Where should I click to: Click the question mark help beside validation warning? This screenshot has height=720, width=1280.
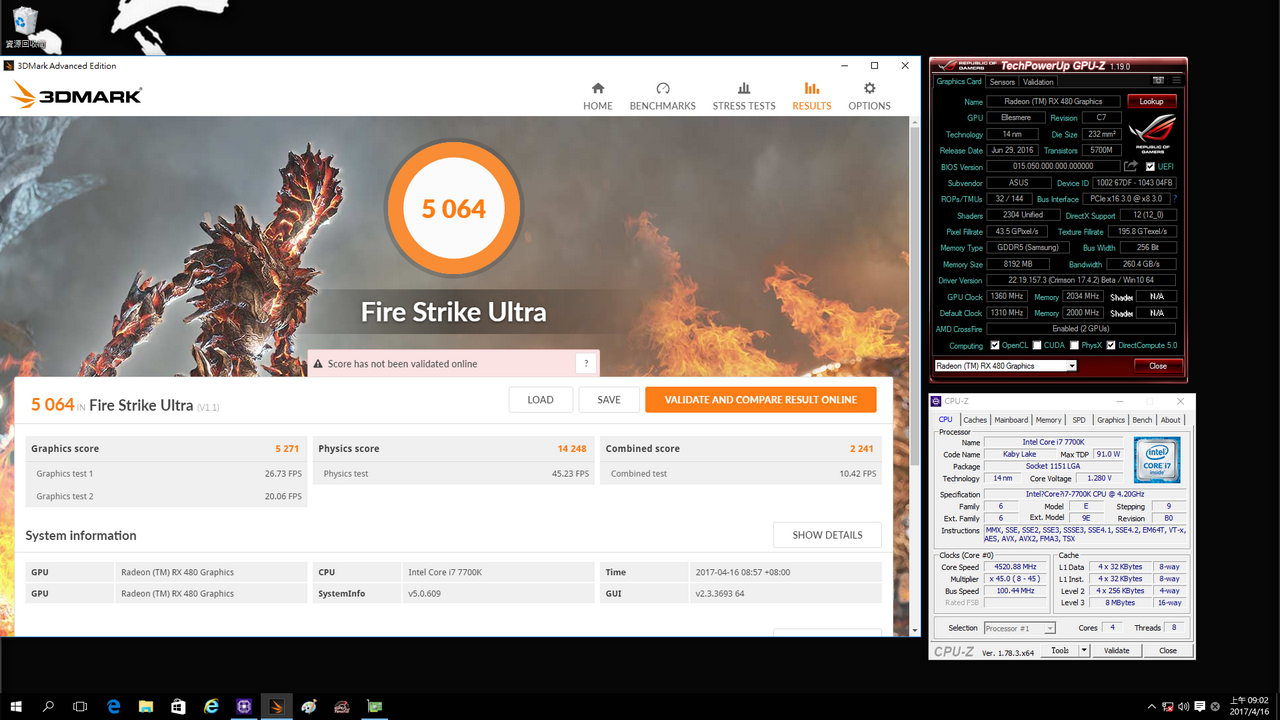(x=586, y=363)
